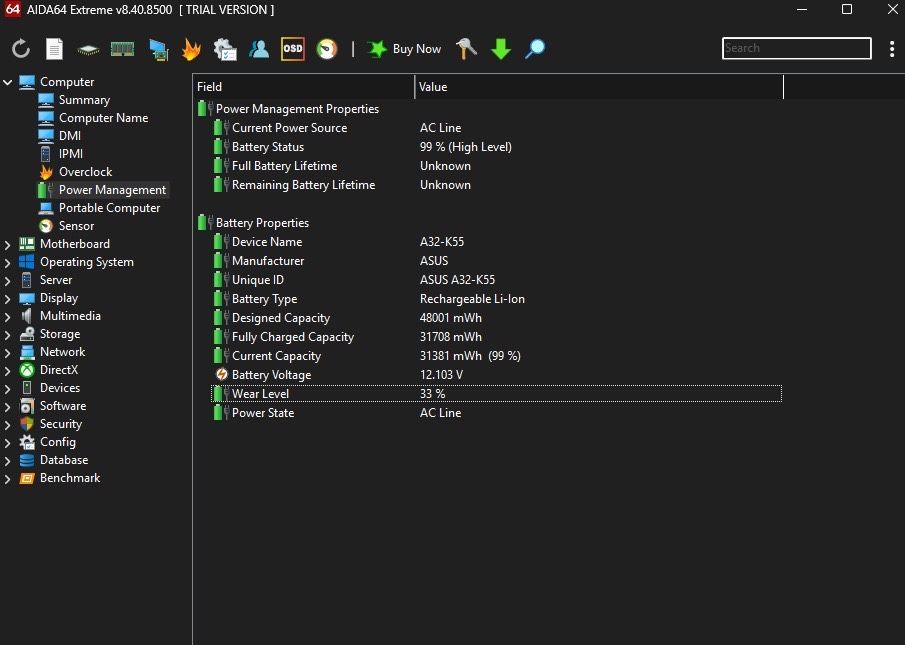The height and width of the screenshot is (645, 905).
Task: Select the Manufacturer row
Action: [x=496, y=261]
